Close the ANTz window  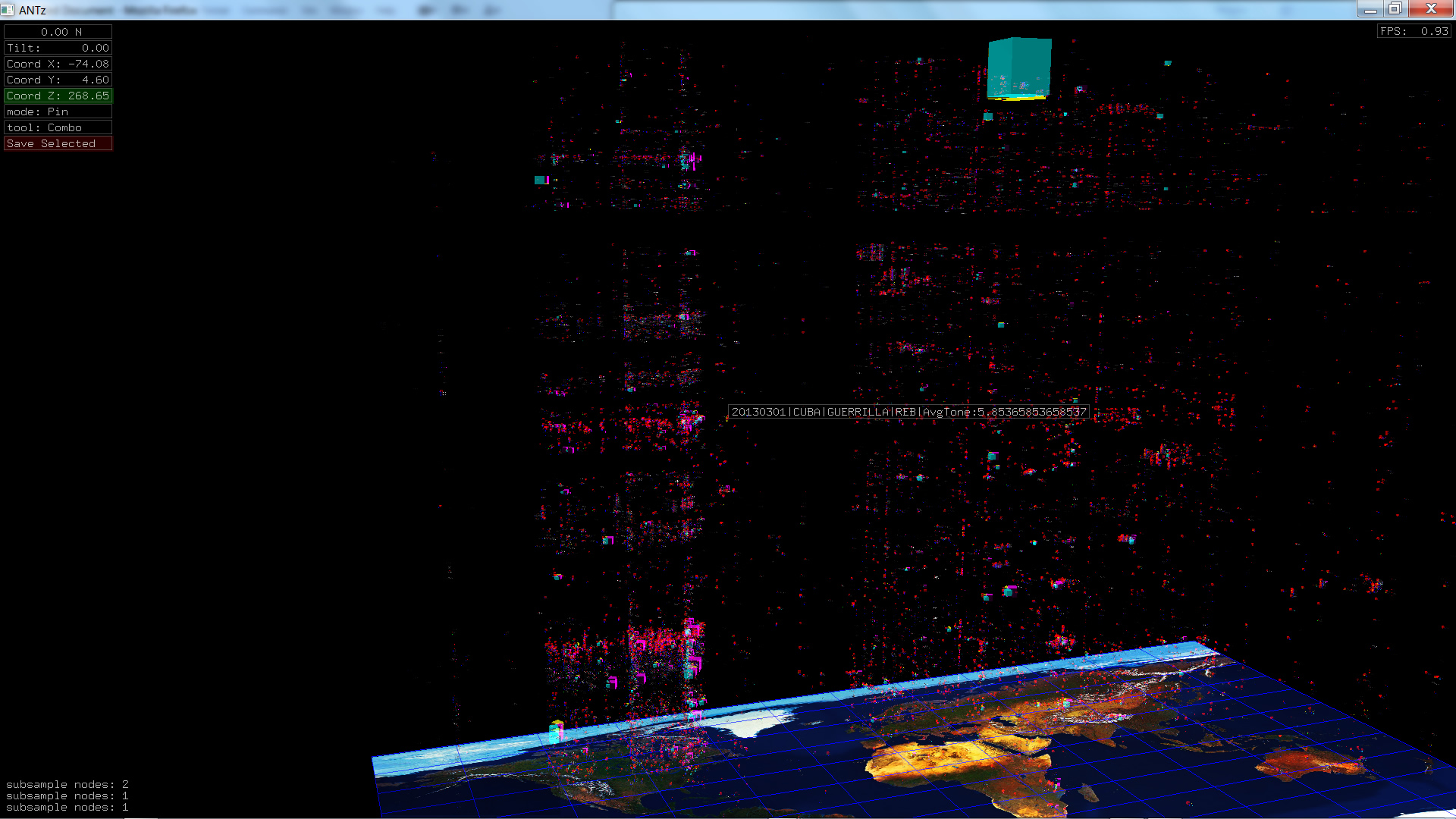point(1431,8)
